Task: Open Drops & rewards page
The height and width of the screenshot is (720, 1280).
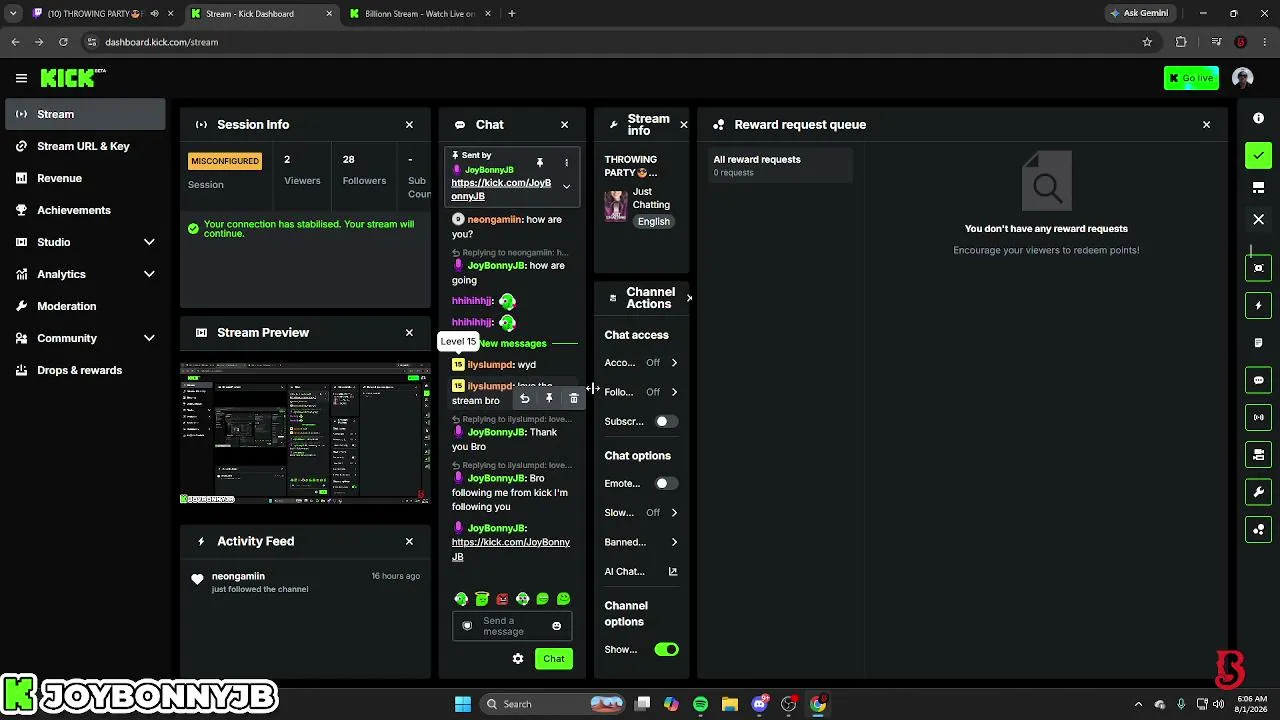Action: pyautogui.click(x=85, y=370)
